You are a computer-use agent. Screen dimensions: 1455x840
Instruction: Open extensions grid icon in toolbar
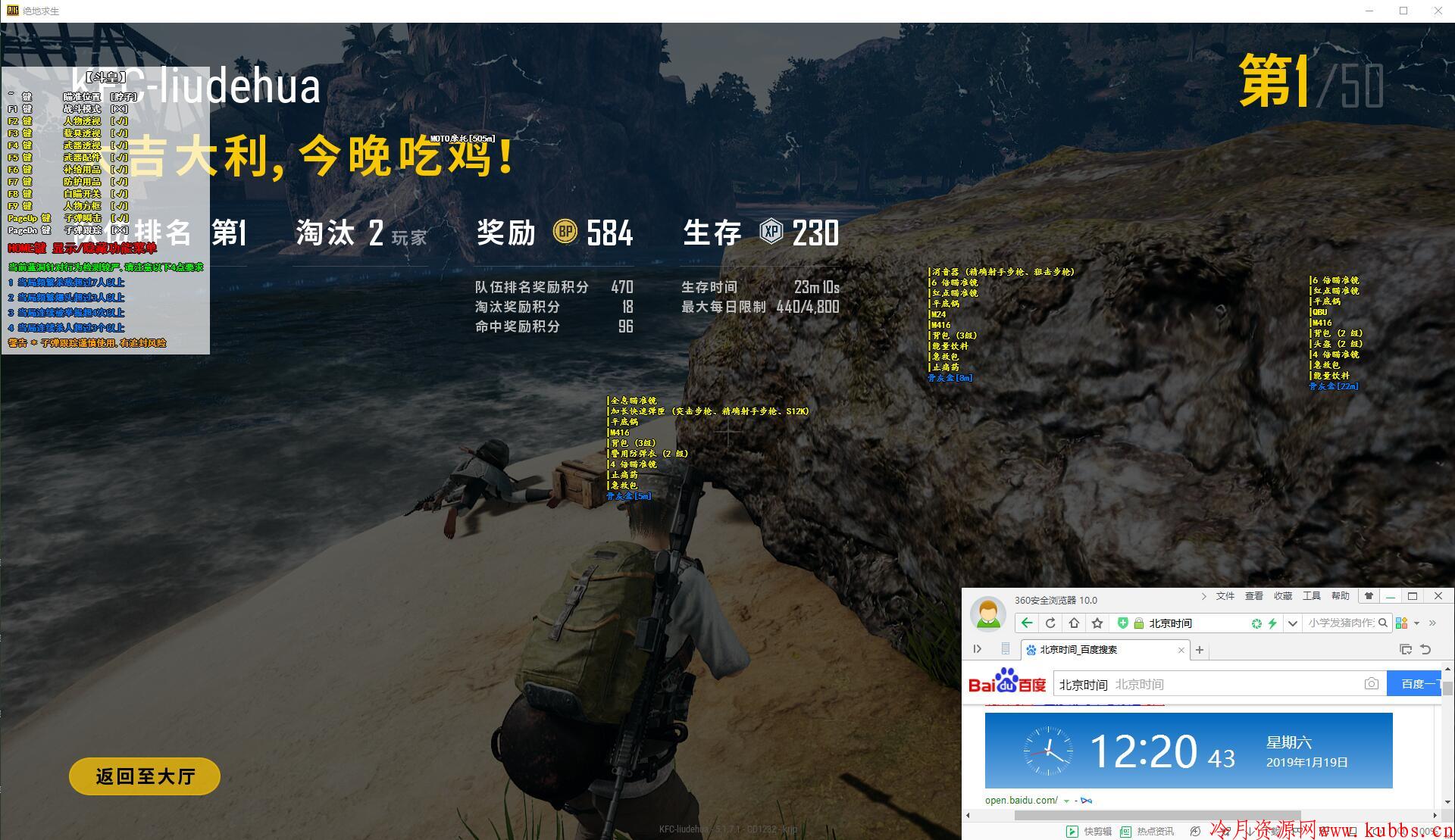1401,623
